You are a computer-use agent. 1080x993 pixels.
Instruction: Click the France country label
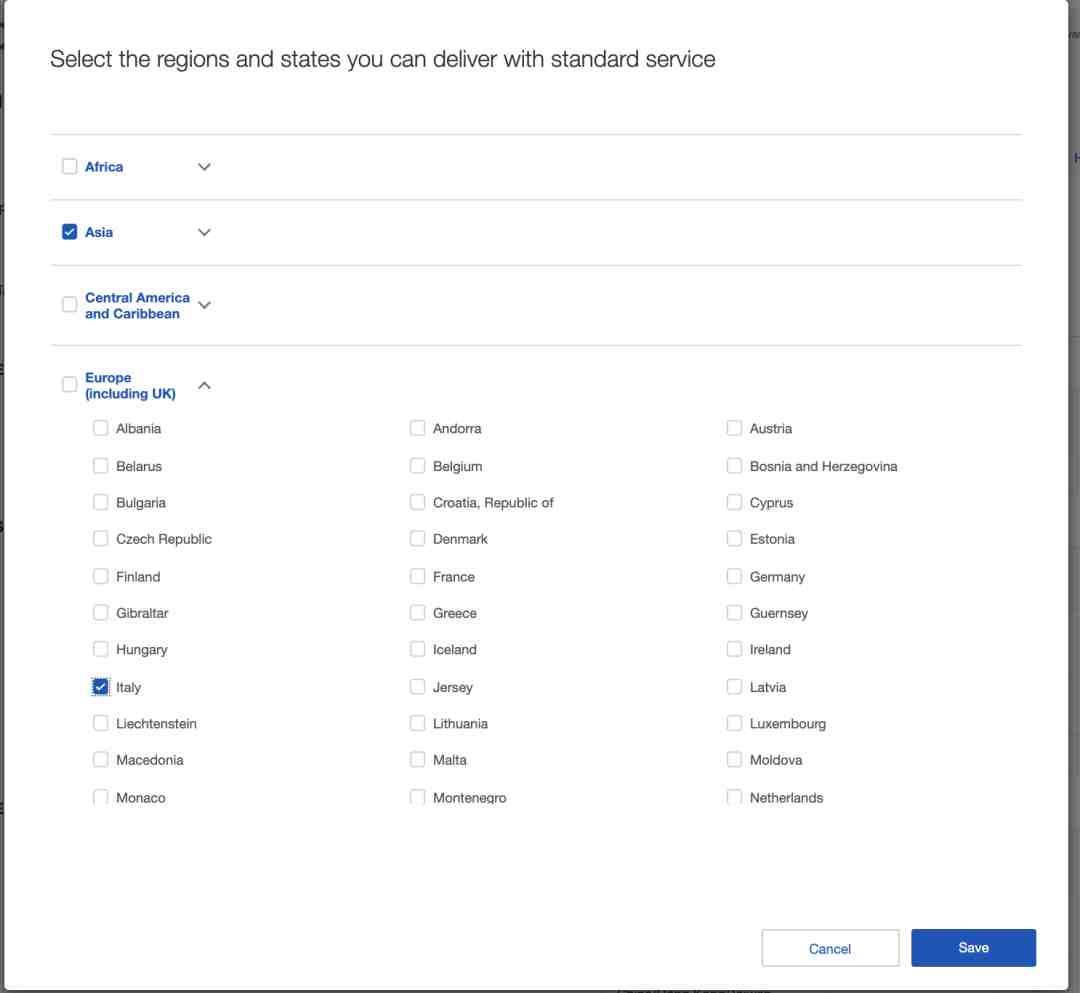(454, 576)
